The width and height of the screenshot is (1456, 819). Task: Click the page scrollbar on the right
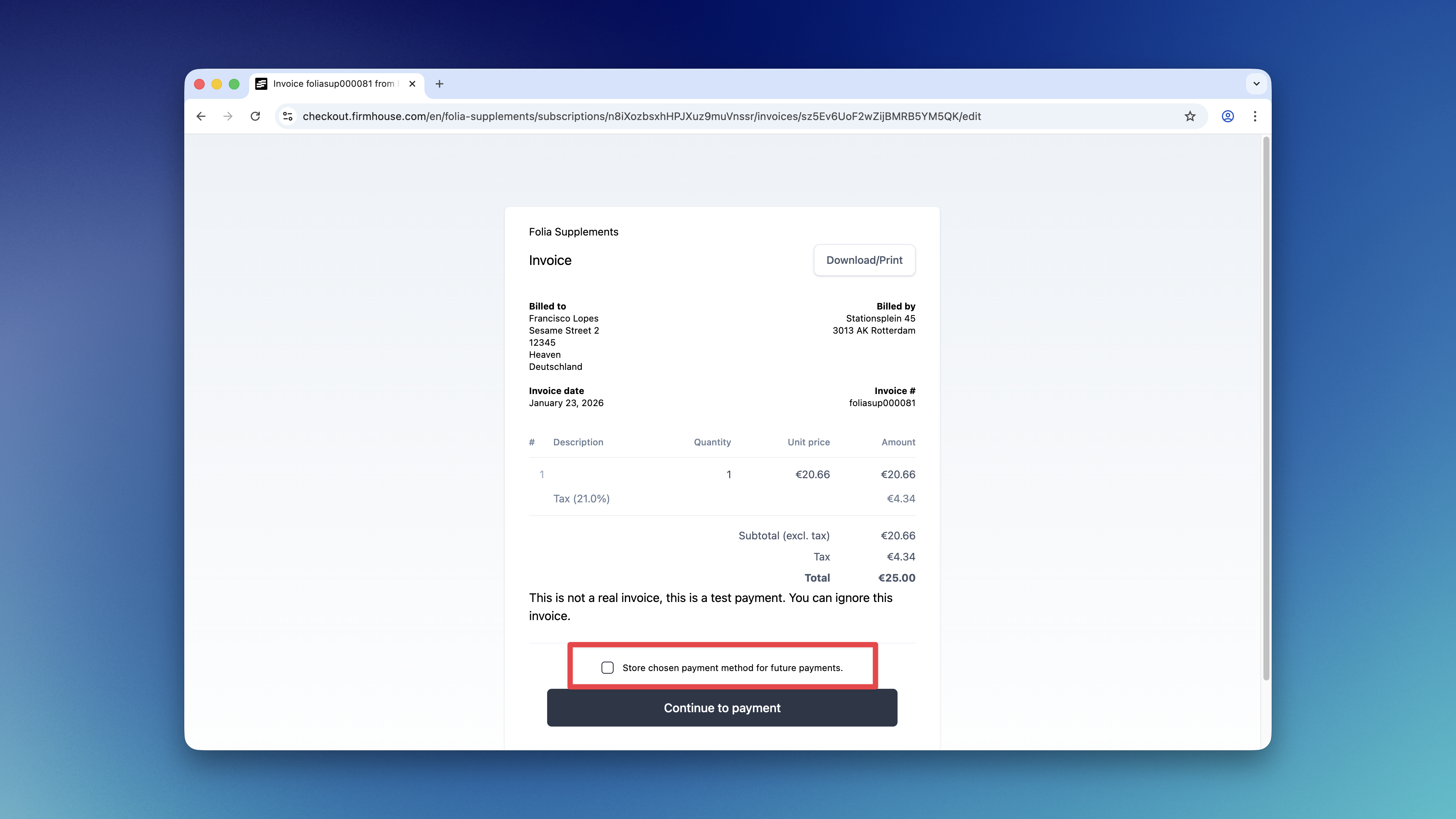click(1265, 396)
